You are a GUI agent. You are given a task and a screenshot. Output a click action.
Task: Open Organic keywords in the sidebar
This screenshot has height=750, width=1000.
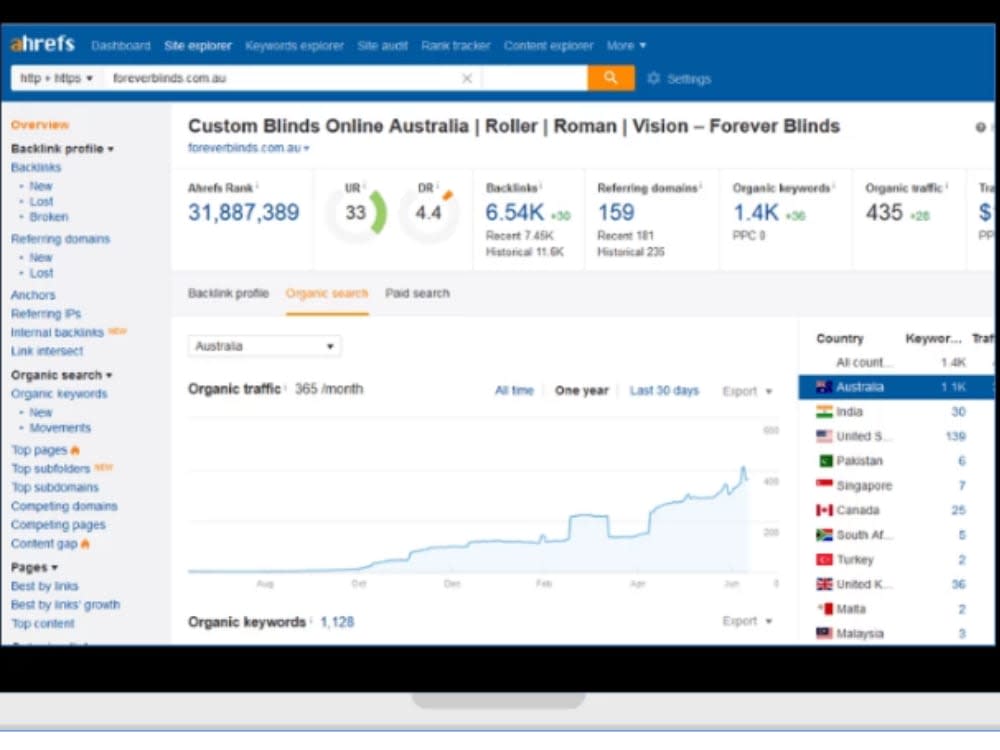pyautogui.click(x=59, y=393)
